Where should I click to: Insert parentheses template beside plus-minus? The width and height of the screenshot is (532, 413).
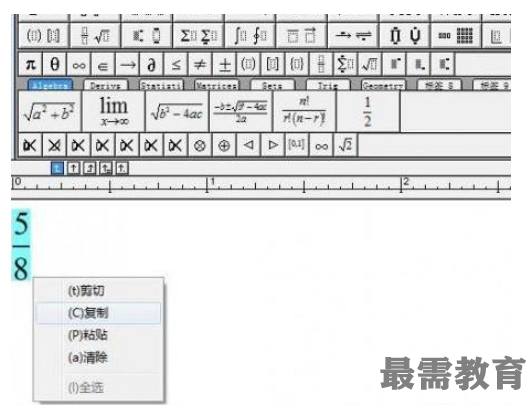tap(248, 64)
